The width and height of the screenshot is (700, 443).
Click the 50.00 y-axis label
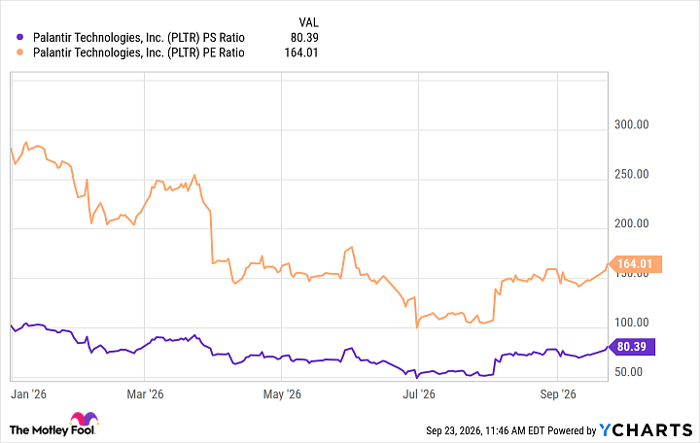click(628, 372)
